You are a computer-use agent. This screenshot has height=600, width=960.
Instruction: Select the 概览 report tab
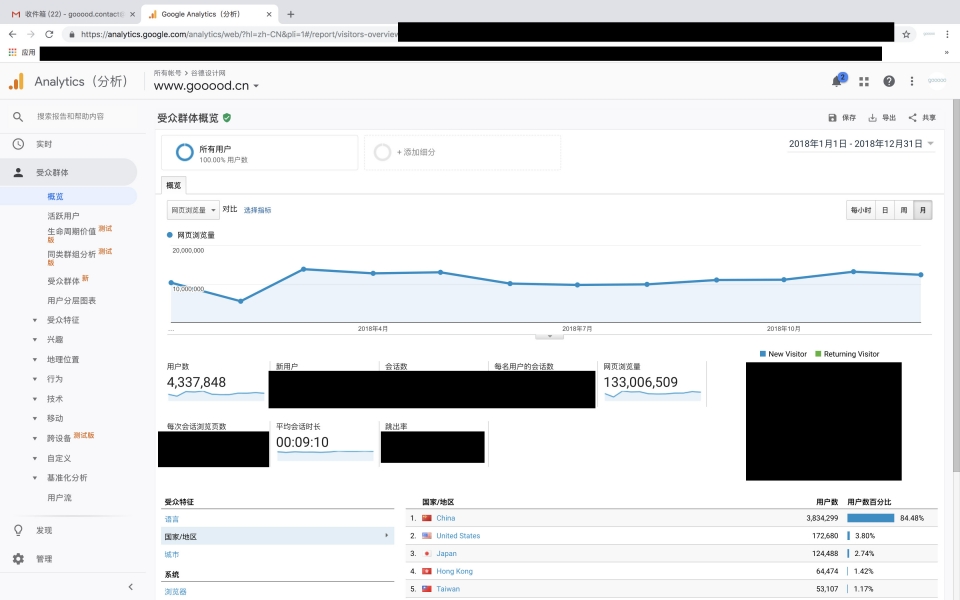(x=174, y=185)
